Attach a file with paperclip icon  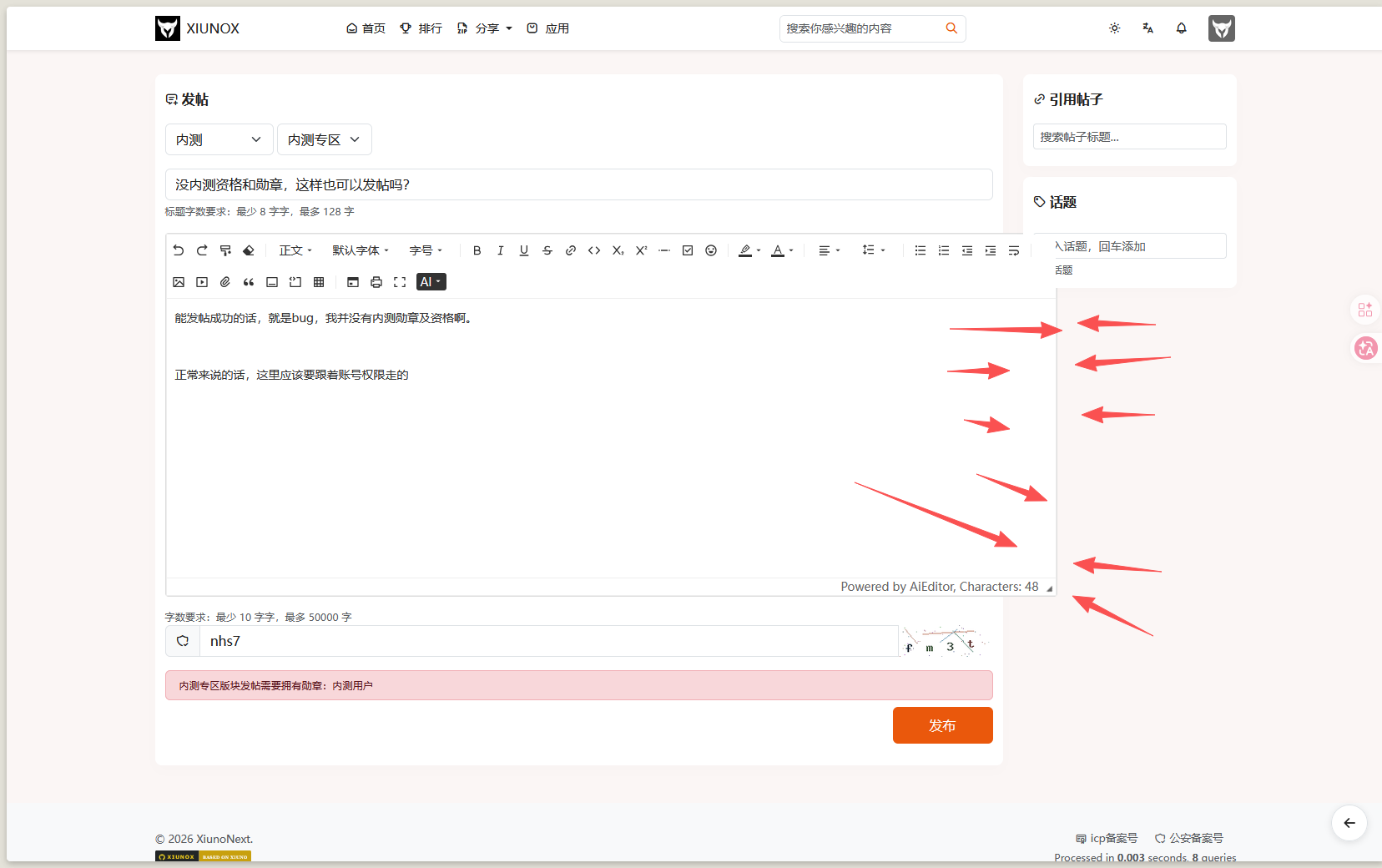tap(225, 282)
